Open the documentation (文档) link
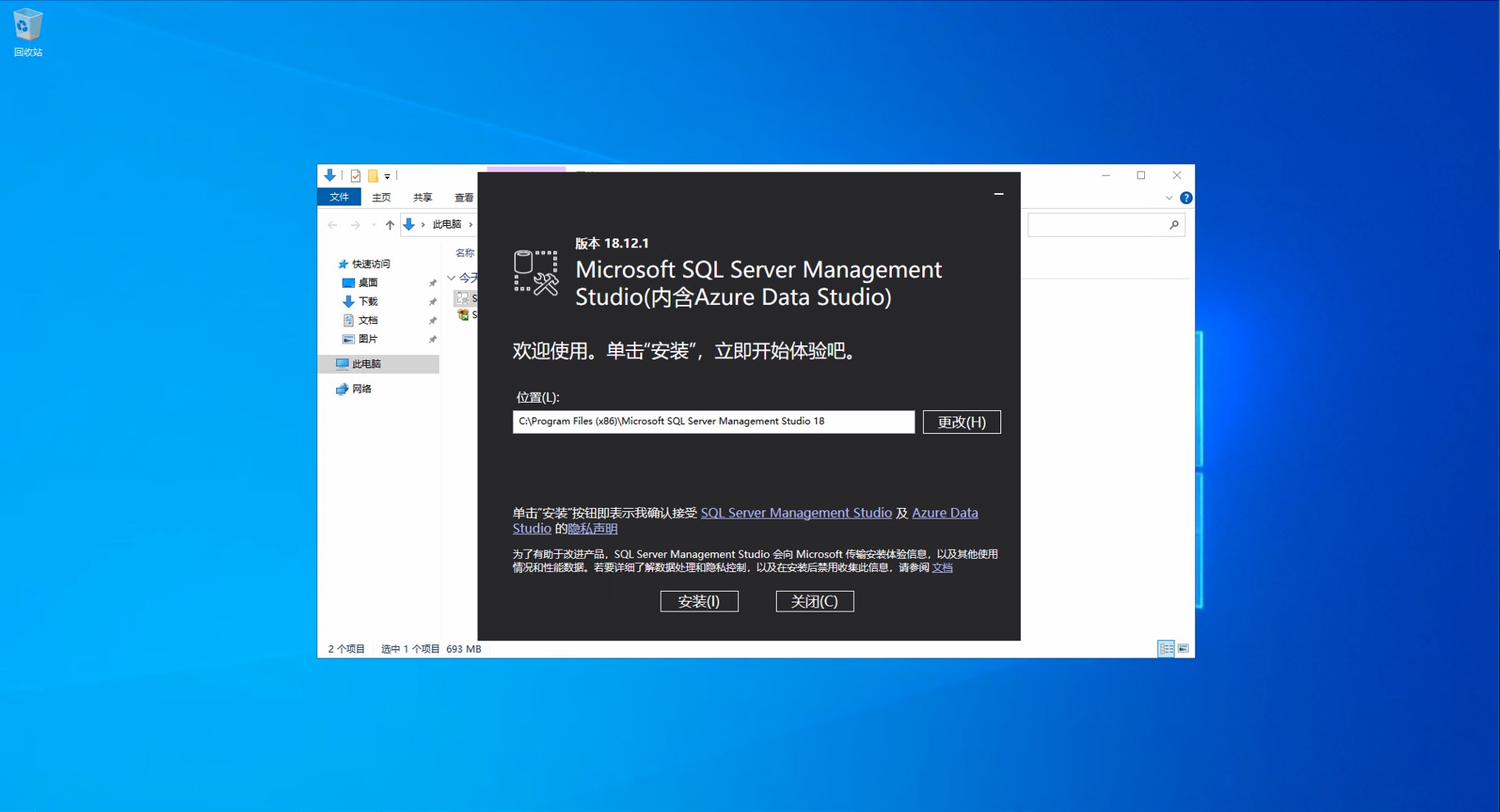Viewport: 1500px width, 812px height. [x=942, y=567]
